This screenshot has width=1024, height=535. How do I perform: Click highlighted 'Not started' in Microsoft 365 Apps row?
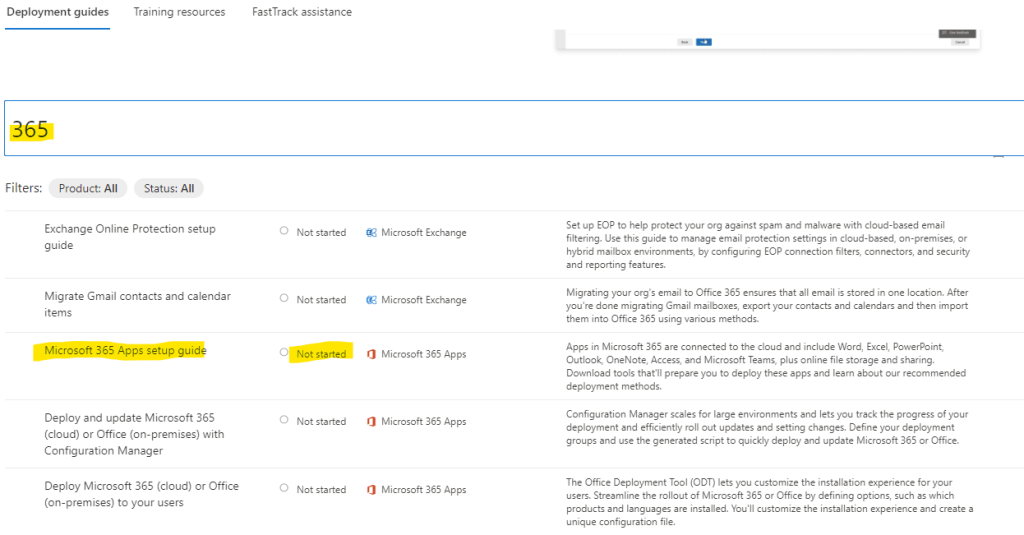click(321, 354)
